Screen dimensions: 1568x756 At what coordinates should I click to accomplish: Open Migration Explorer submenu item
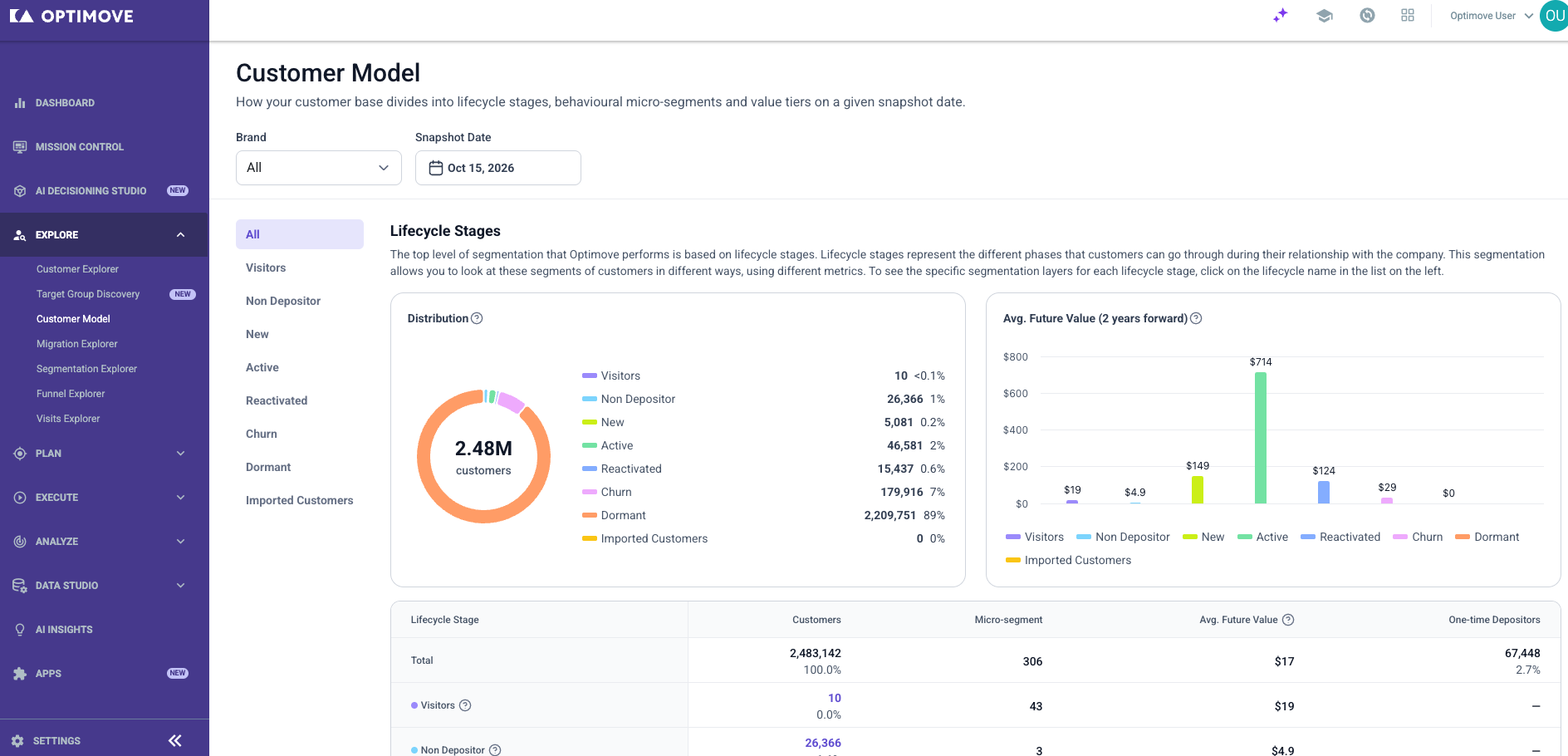[77, 344]
